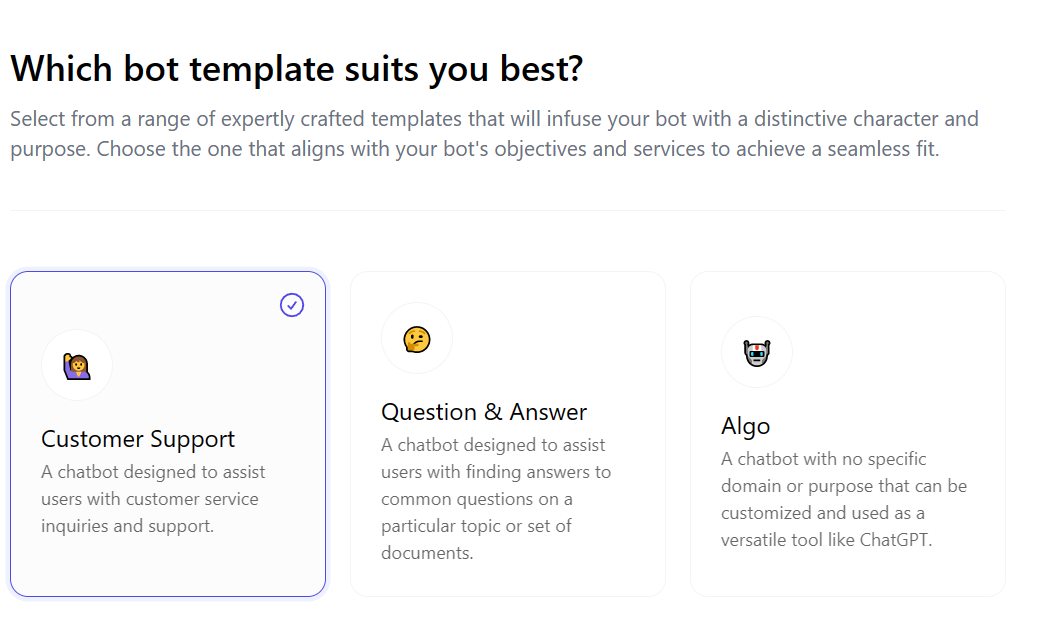Click "inquiries and support." in Customer Support card

[127, 526]
